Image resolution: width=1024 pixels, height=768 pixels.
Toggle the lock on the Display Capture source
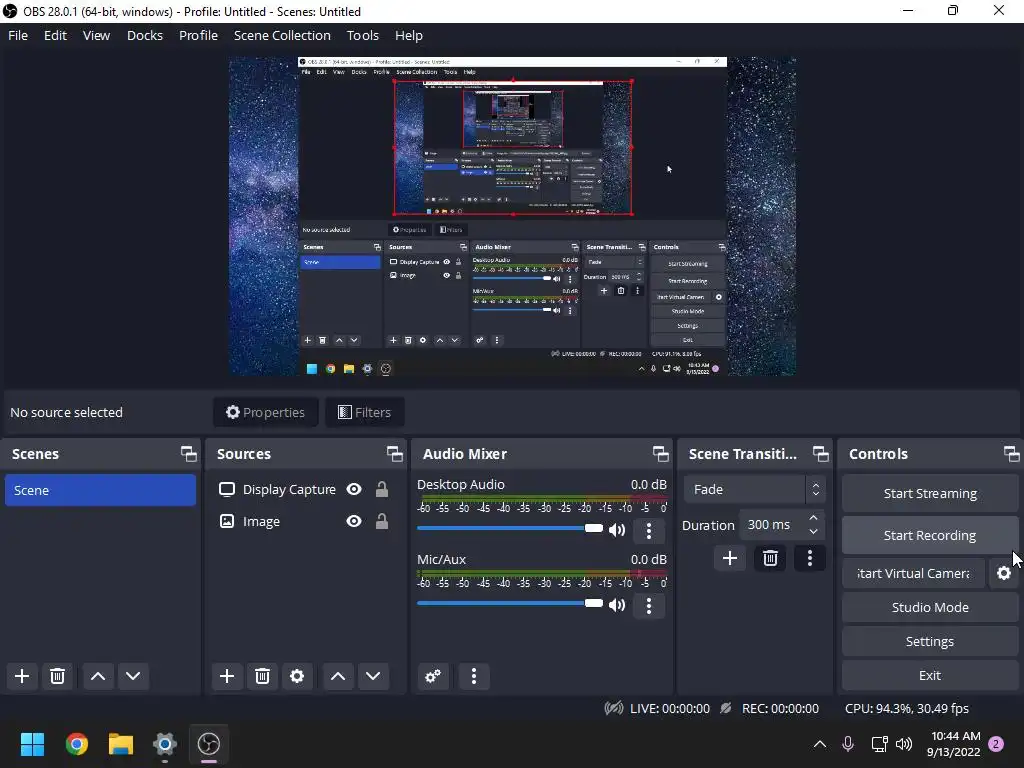click(381, 489)
